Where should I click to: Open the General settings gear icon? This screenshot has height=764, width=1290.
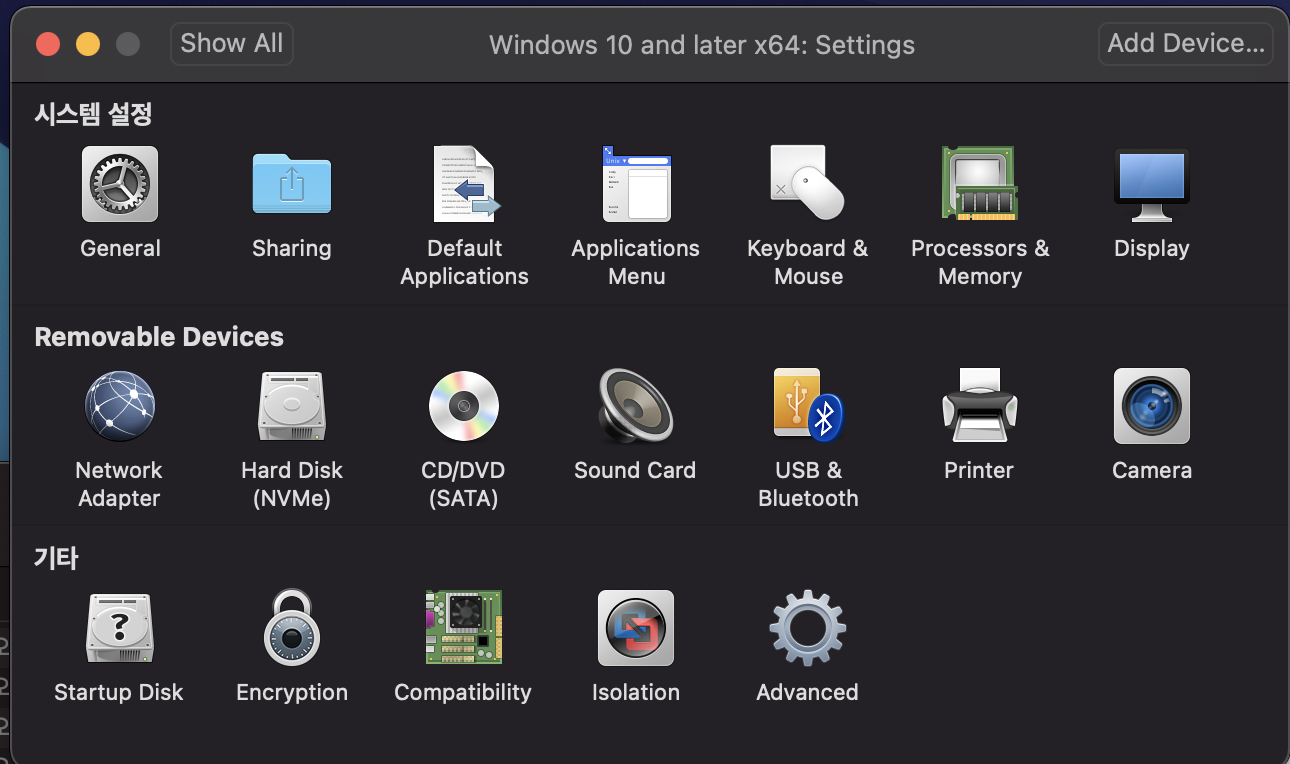(x=120, y=184)
